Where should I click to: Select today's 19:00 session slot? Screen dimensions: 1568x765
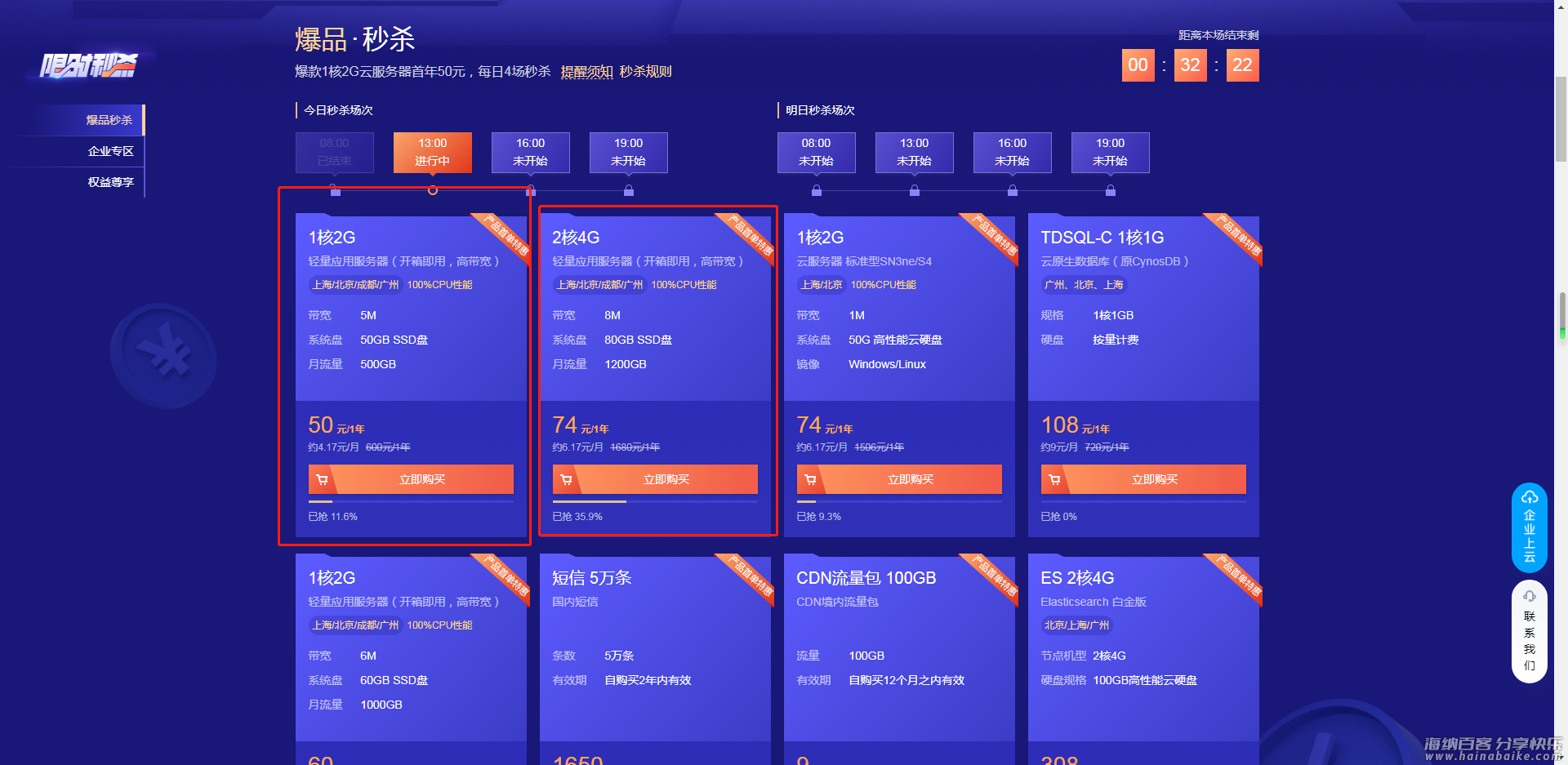pyautogui.click(x=628, y=153)
